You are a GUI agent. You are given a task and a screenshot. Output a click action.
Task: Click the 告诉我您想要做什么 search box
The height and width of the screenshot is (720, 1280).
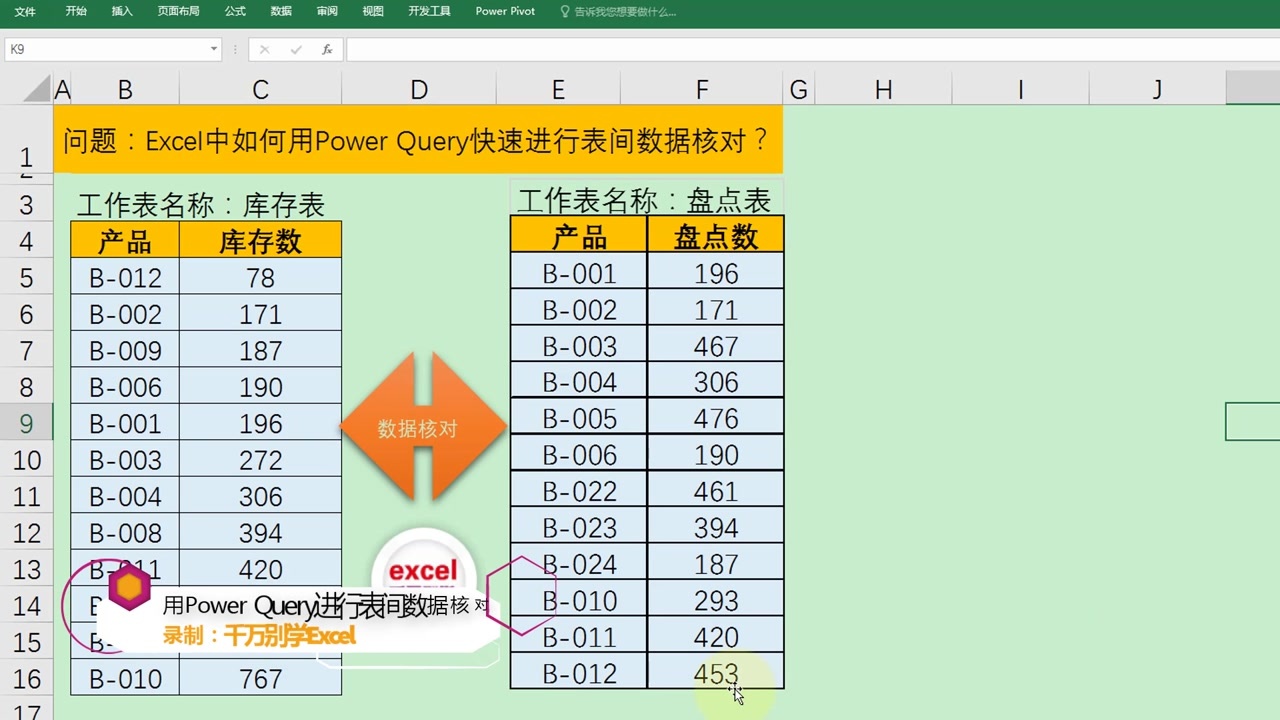click(x=625, y=12)
